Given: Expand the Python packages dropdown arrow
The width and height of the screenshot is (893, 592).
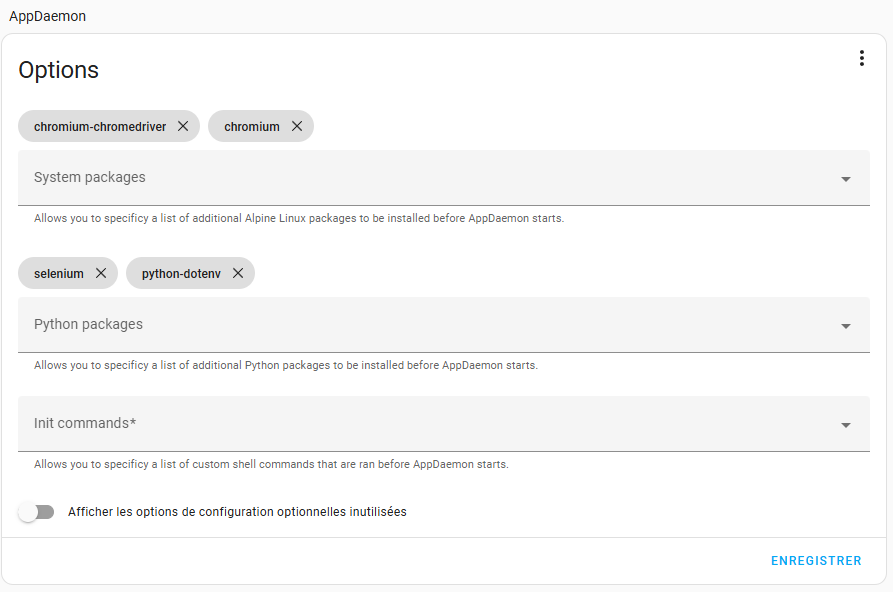Looking at the screenshot, I should 846,326.
